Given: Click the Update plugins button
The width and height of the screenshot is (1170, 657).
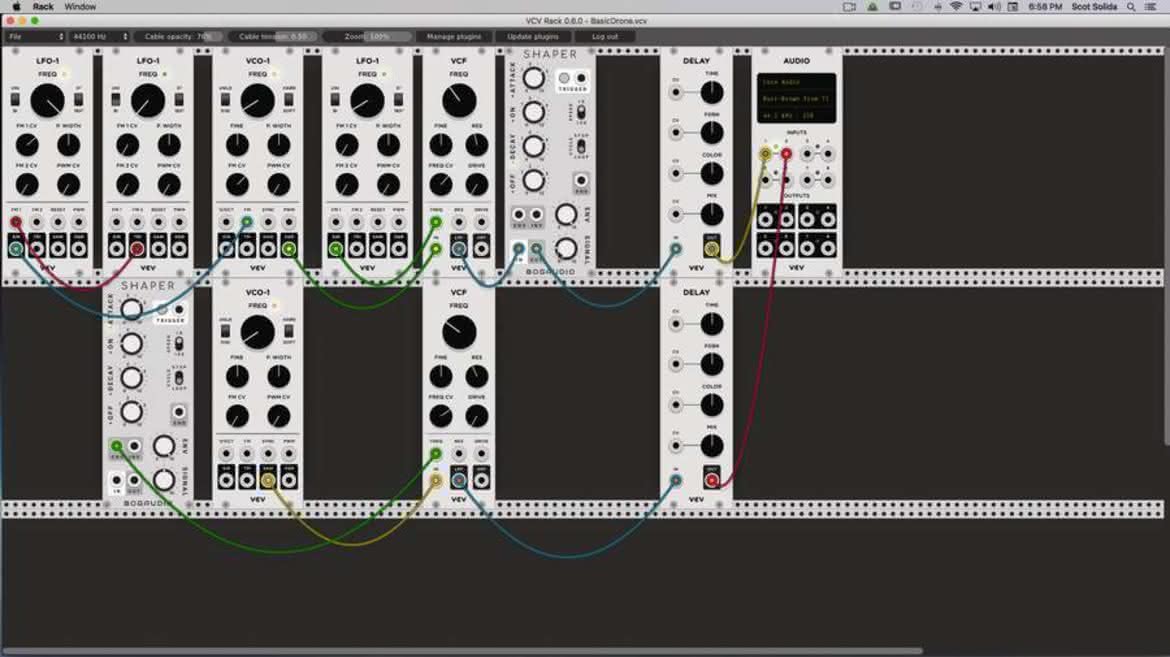Looking at the screenshot, I should tap(533, 36).
